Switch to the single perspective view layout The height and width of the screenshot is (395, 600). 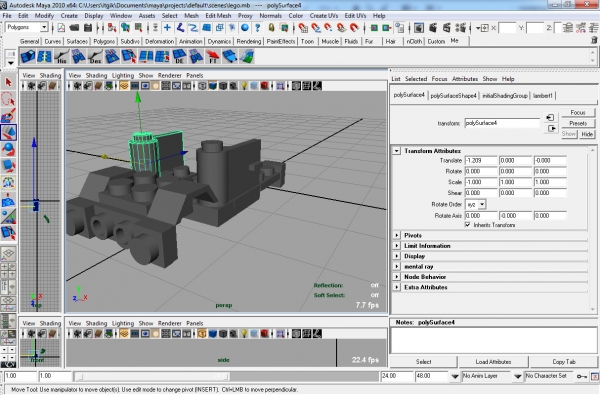click(x=8, y=254)
